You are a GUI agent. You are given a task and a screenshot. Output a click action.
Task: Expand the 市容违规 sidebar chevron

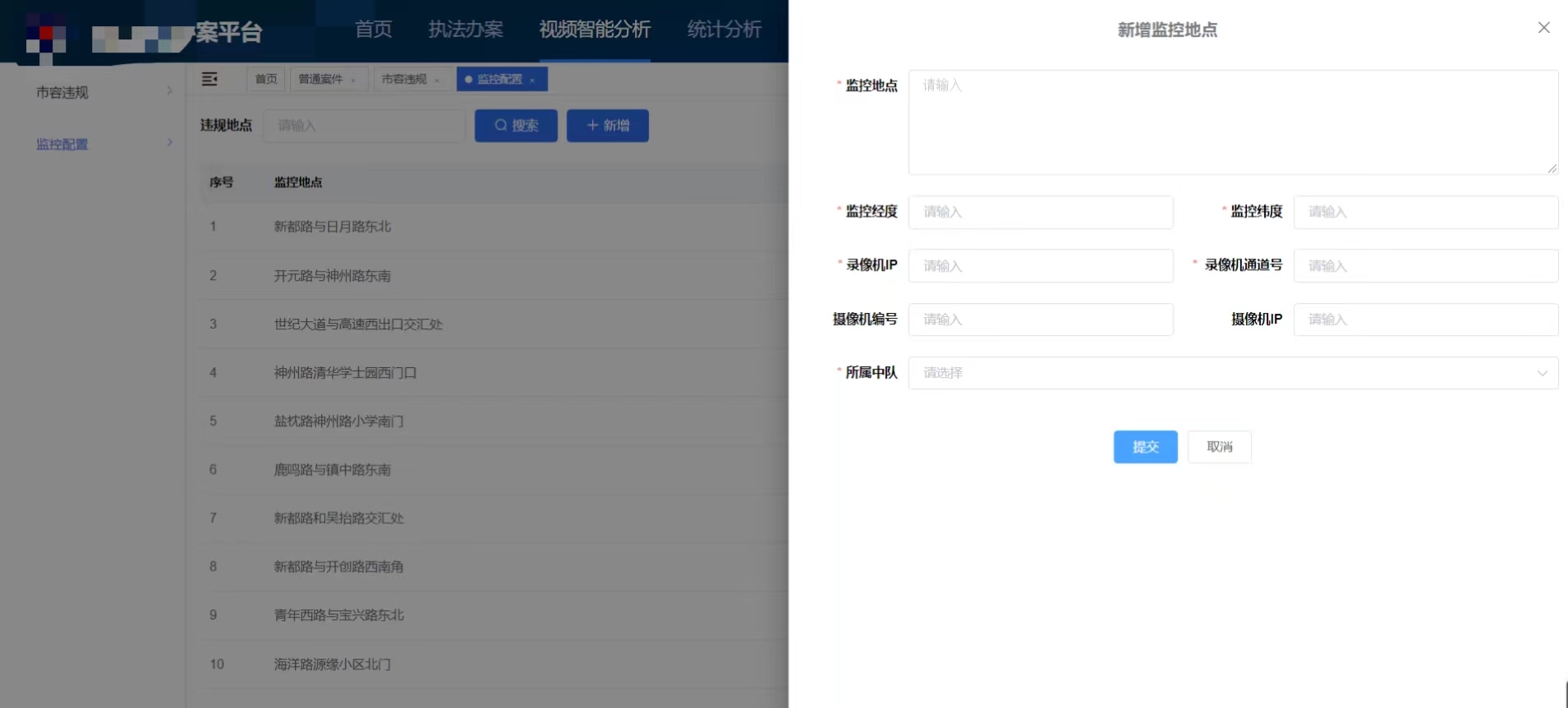(x=169, y=91)
